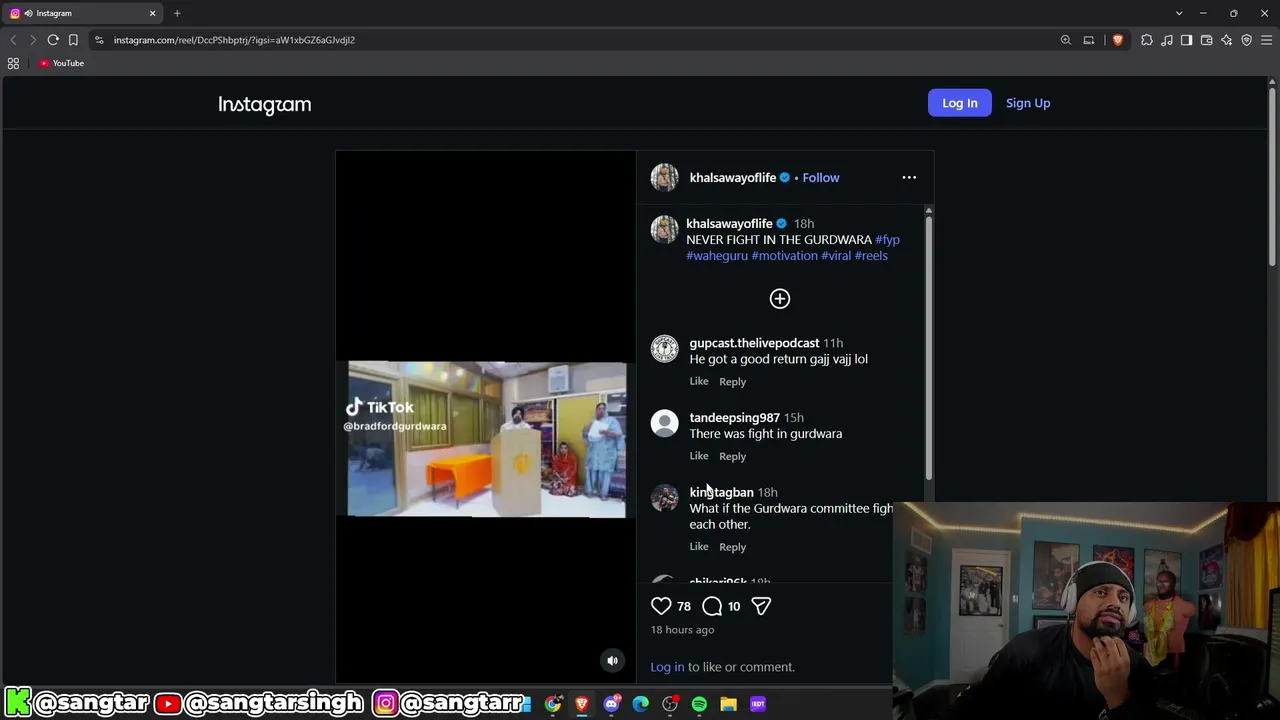The image size is (1280, 720).
Task: Click the zoom magnifier icon in address bar
Action: (x=1066, y=40)
